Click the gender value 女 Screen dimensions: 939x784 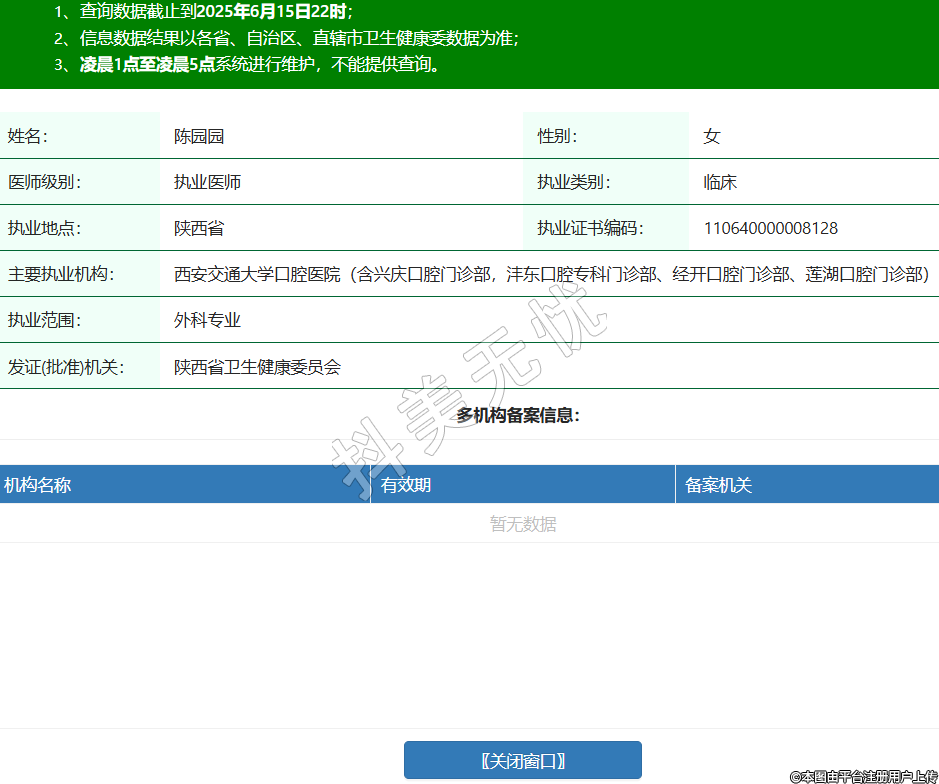click(x=711, y=136)
